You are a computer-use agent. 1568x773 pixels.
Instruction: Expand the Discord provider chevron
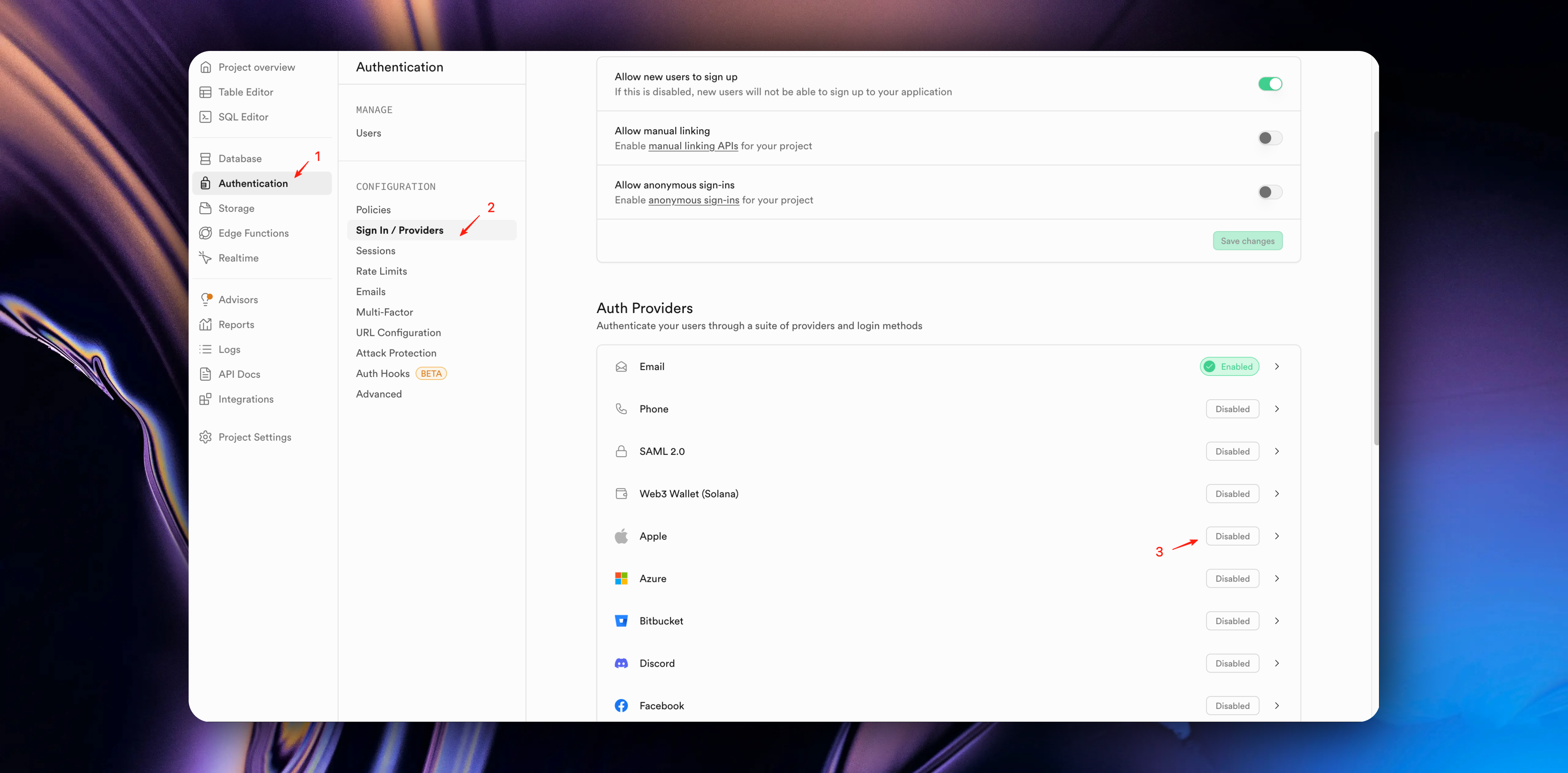1276,663
